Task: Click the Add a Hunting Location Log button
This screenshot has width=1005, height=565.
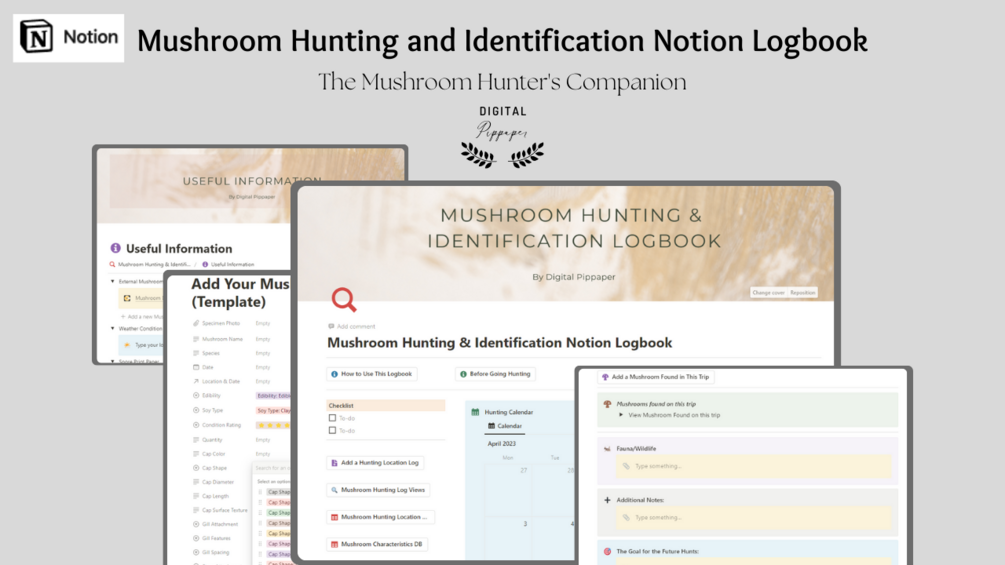Action: click(375, 463)
